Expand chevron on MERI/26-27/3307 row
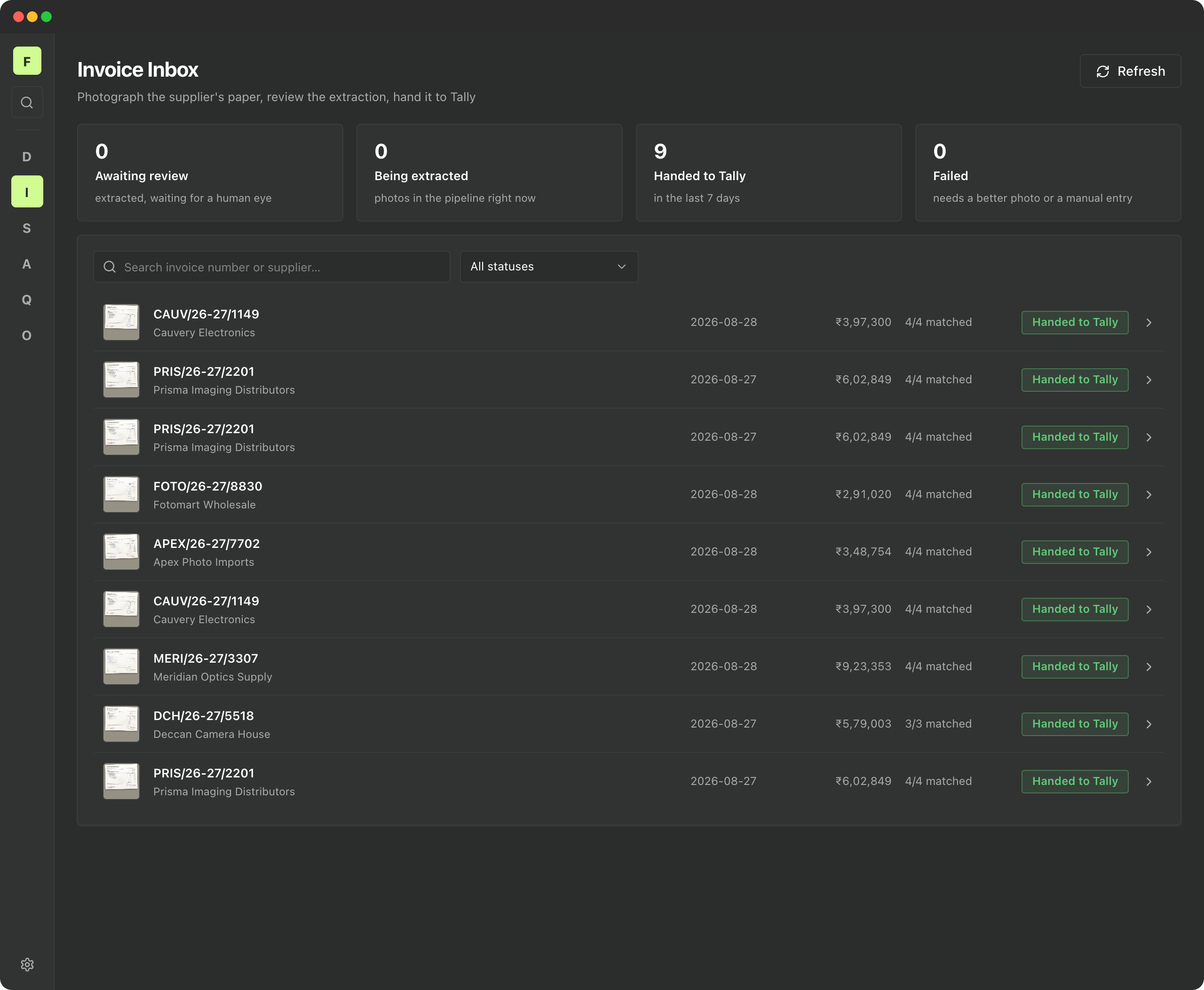The width and height of the screenshot is (1204, 990). (x=1149, y=666)
